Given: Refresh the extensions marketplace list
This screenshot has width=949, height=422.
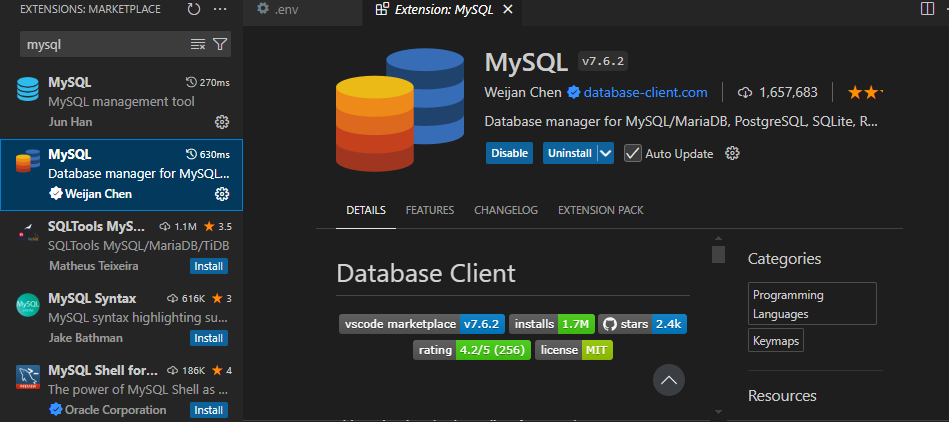Looking at the screenshot, I should [x=194, y=9].
